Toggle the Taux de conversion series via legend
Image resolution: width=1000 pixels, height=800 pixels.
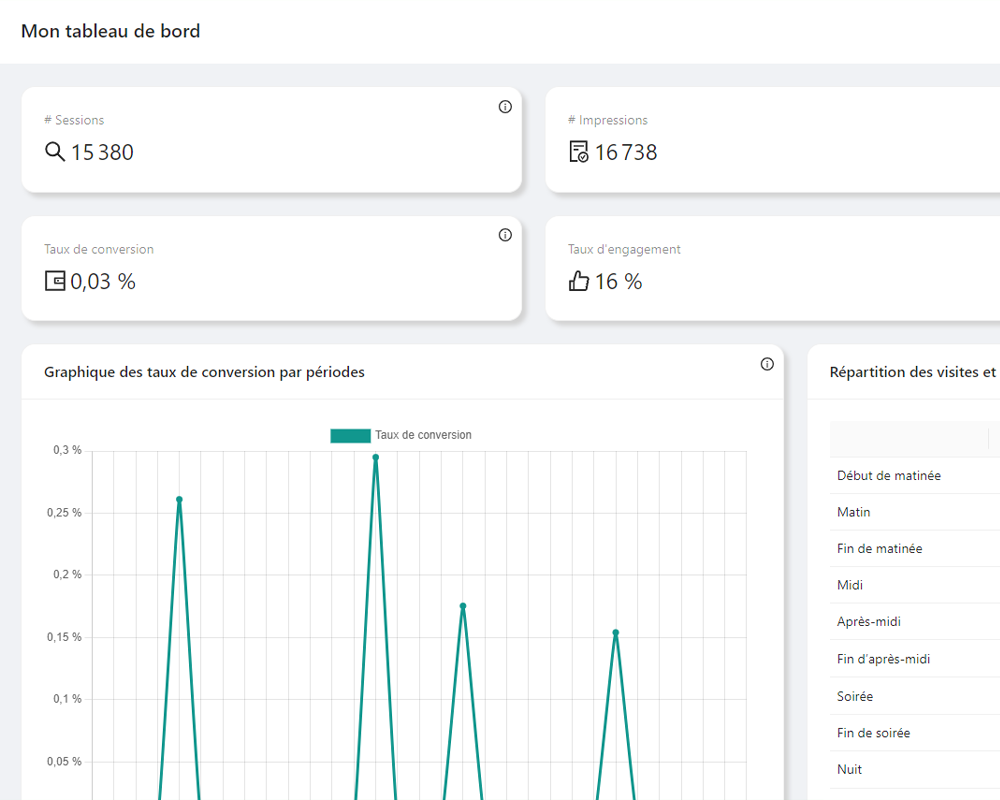(x=421, y=435)
